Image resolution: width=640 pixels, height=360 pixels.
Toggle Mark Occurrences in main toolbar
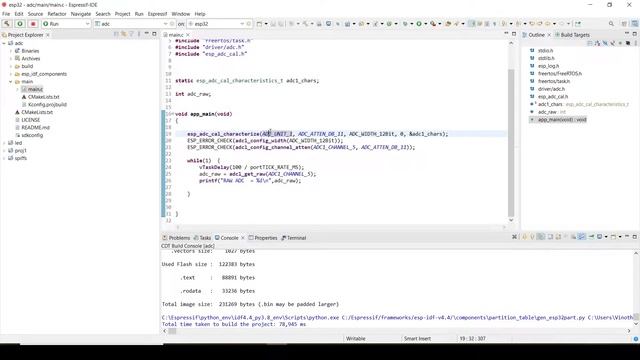point(471,24)
